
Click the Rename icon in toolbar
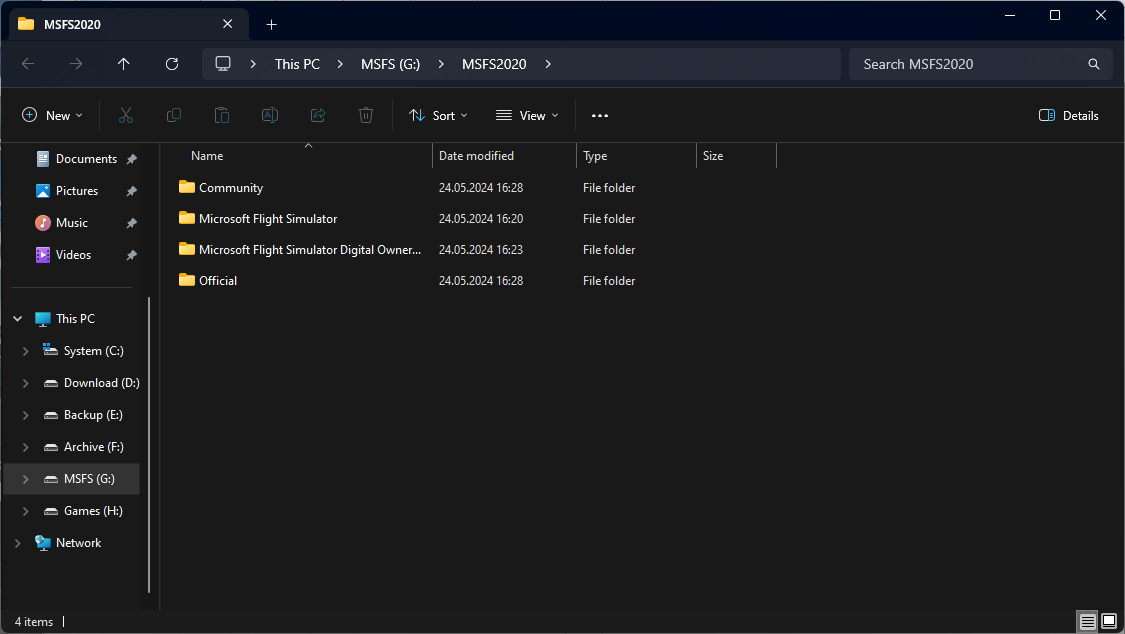270,116
